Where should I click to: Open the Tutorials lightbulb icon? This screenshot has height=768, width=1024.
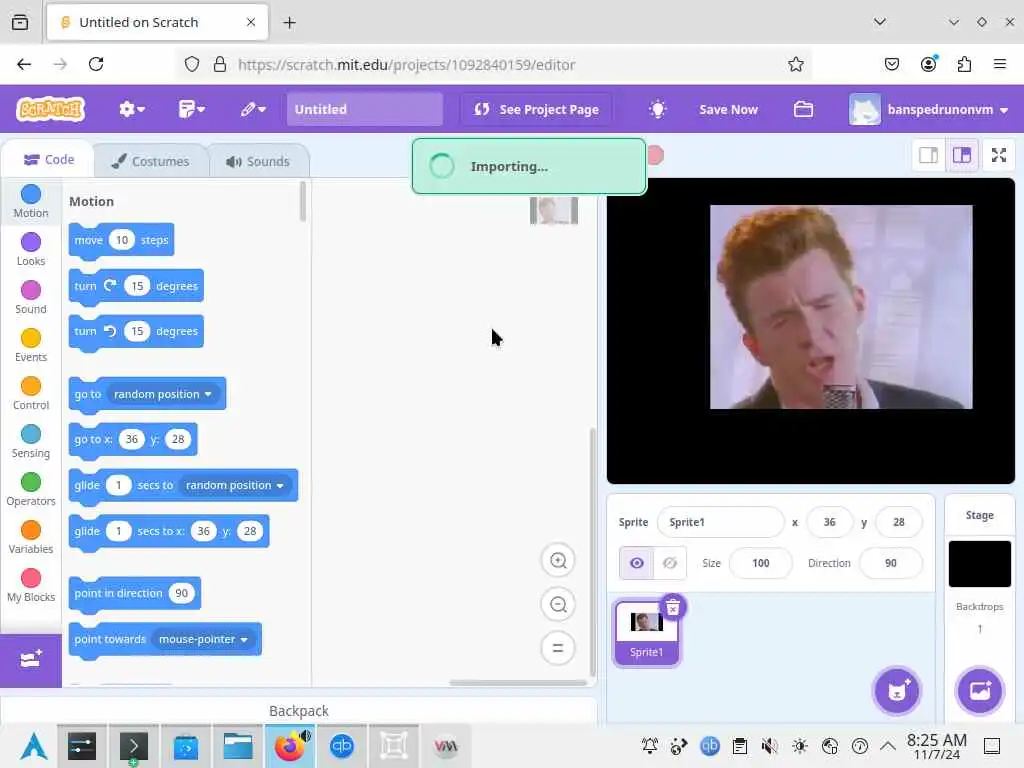pos(657,109)
